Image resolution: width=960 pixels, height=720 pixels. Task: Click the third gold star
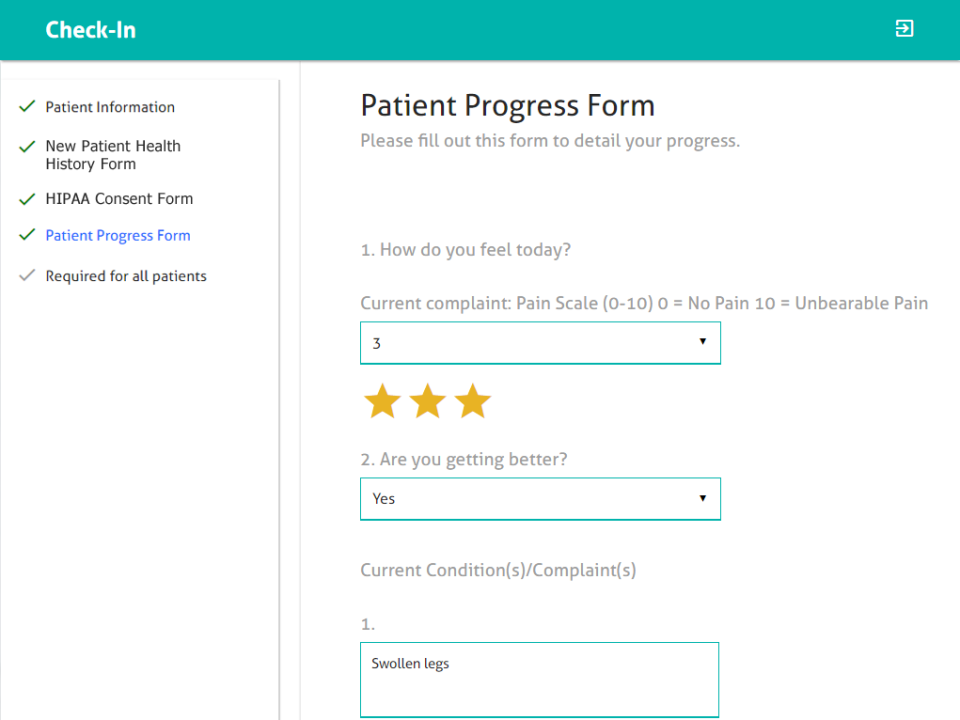click(x=472, y=401)
